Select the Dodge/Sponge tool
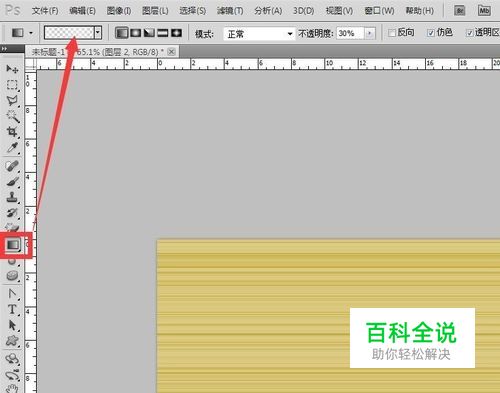Image resolution: width=500 pixels, height=393 pixels. [12, 276]
